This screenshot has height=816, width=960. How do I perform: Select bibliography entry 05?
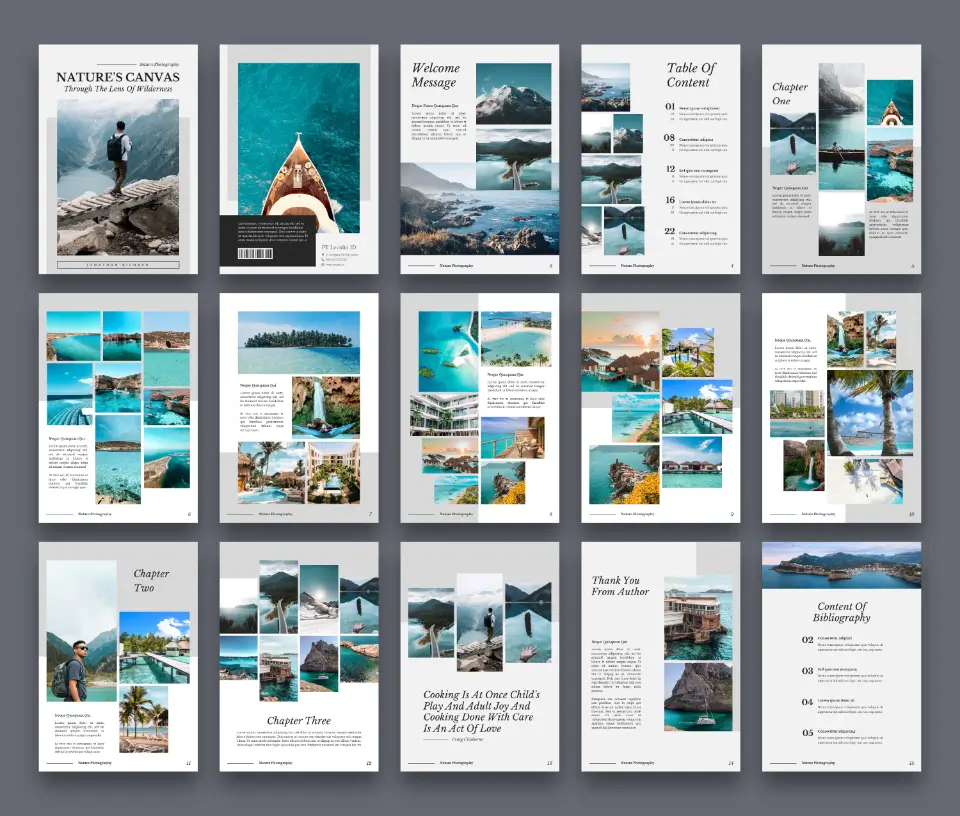pyautogui.click(x=842, y=736)
